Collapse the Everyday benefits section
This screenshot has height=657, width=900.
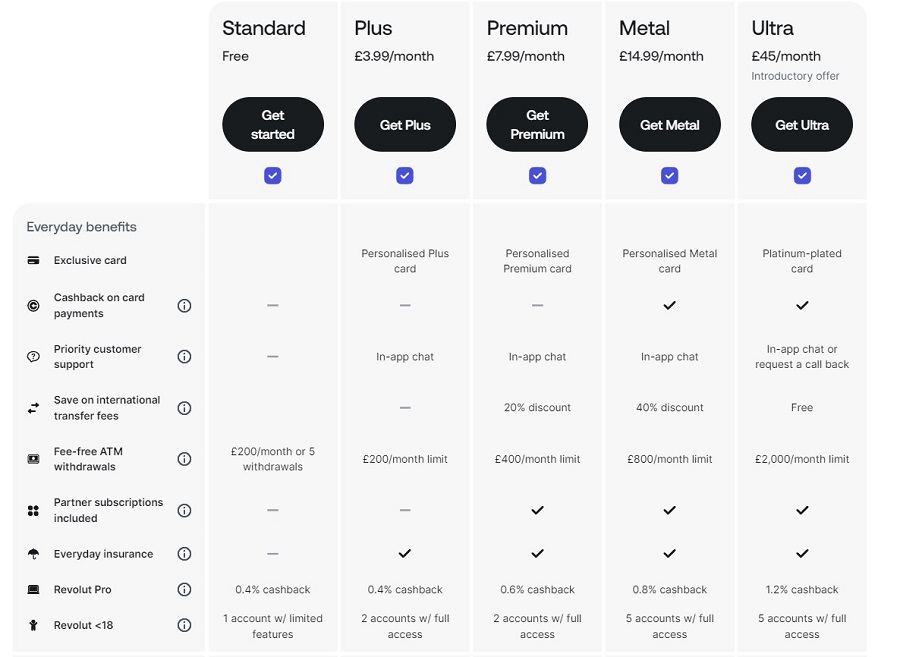click(x=80, y=227)
